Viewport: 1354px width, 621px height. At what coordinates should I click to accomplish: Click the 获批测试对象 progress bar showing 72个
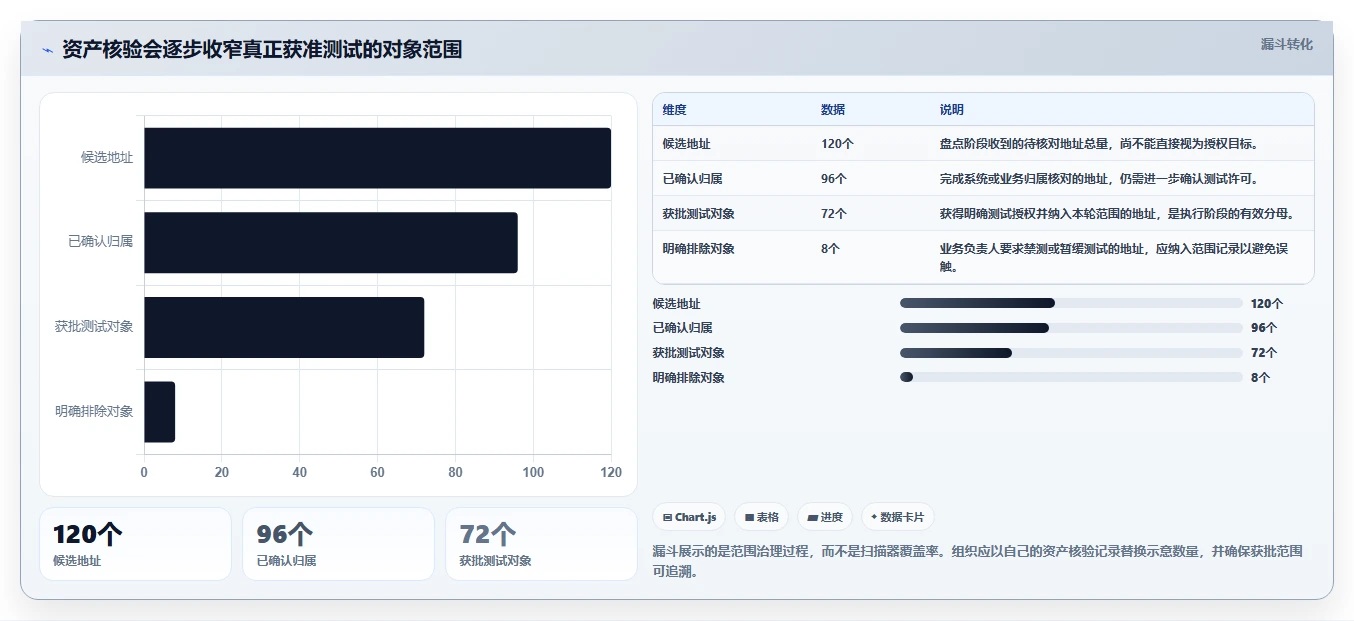pyautogui.click(x=1071, y=353)
